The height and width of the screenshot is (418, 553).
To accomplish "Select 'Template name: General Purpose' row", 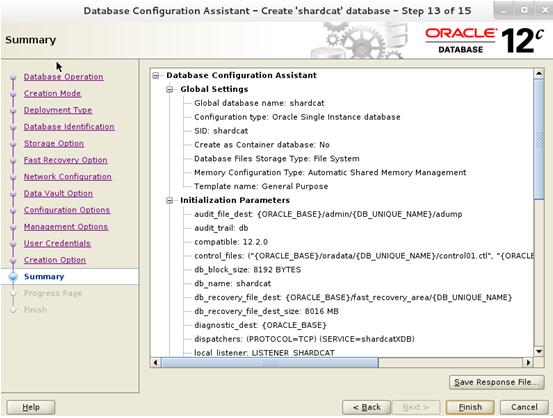I will (x=261, y=186).
